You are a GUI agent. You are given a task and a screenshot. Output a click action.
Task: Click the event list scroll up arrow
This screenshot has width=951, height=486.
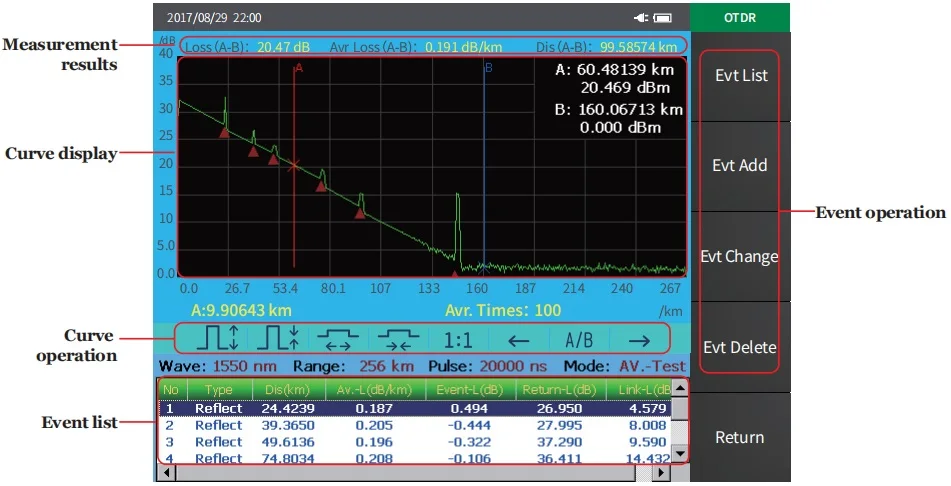680,387
